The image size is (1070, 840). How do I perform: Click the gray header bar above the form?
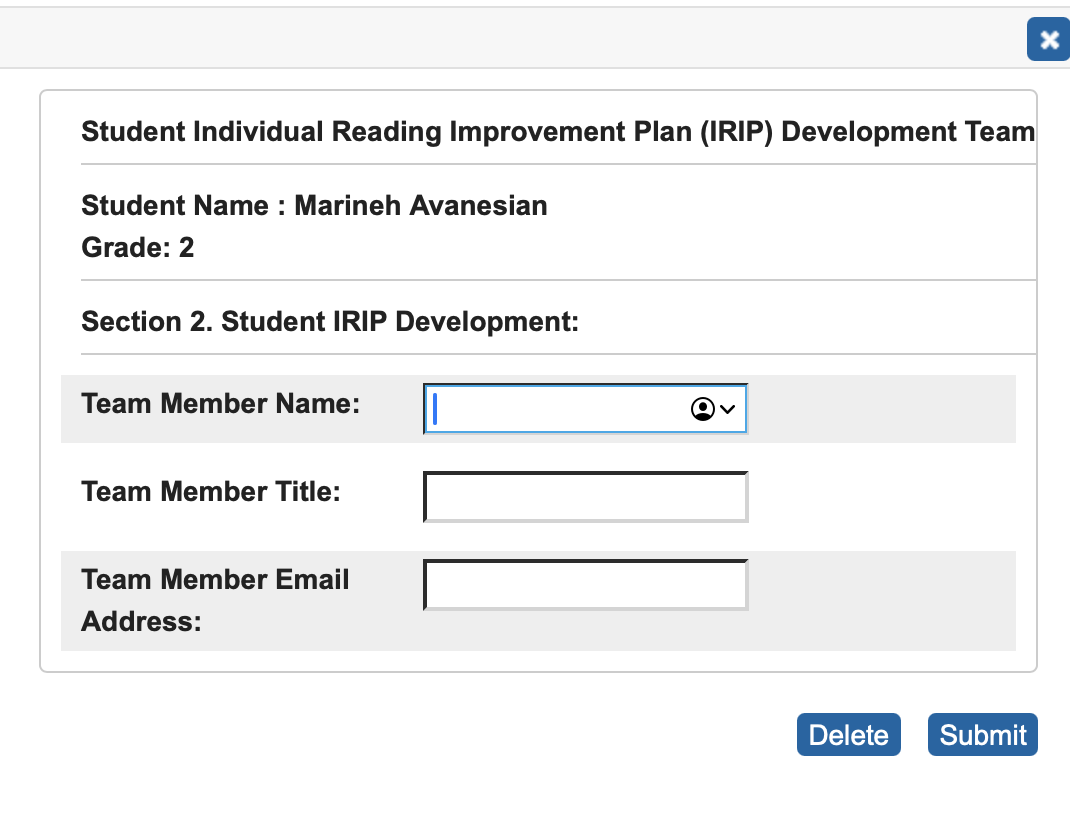(500, 40)
